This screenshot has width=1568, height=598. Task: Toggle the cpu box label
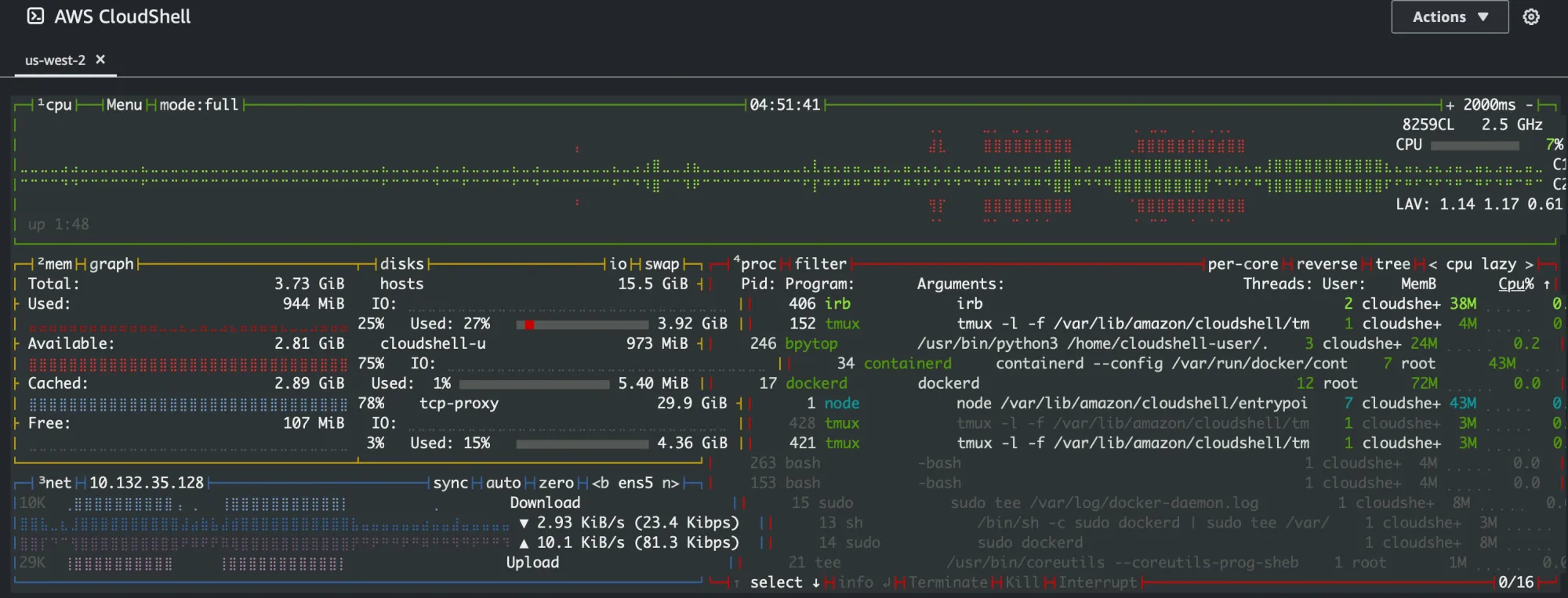point(54,104)
